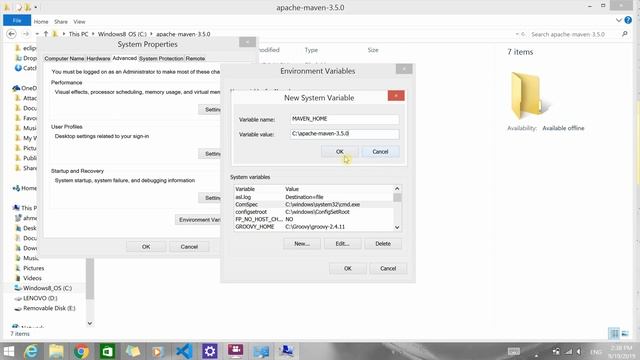This screenshot has height=360, width=640.
Task: Switch to Advanced tab in System Properties
Action: [124, 58]
